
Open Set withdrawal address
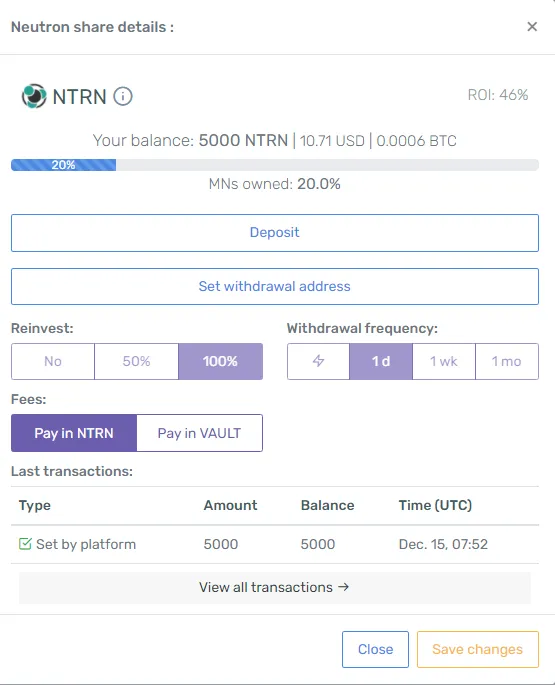pyautogui.click(x=275, y=287)
